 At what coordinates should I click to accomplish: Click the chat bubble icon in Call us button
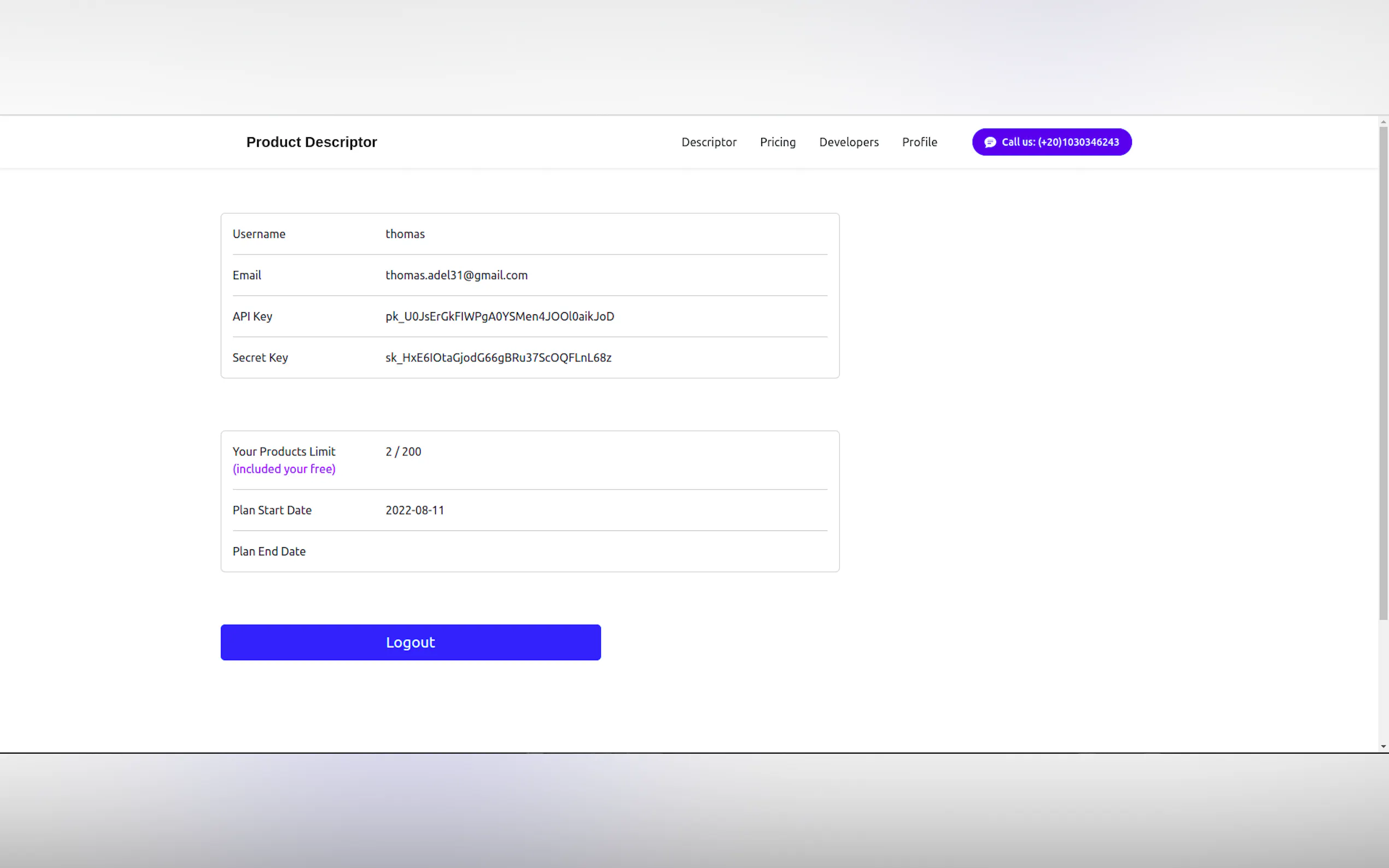point(990,142)
